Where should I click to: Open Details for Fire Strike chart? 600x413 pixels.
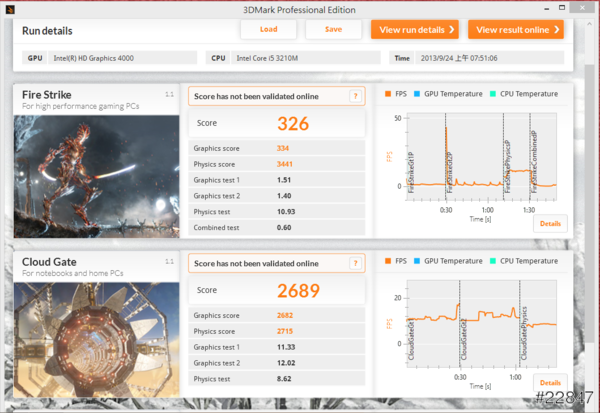click(550, 223)
